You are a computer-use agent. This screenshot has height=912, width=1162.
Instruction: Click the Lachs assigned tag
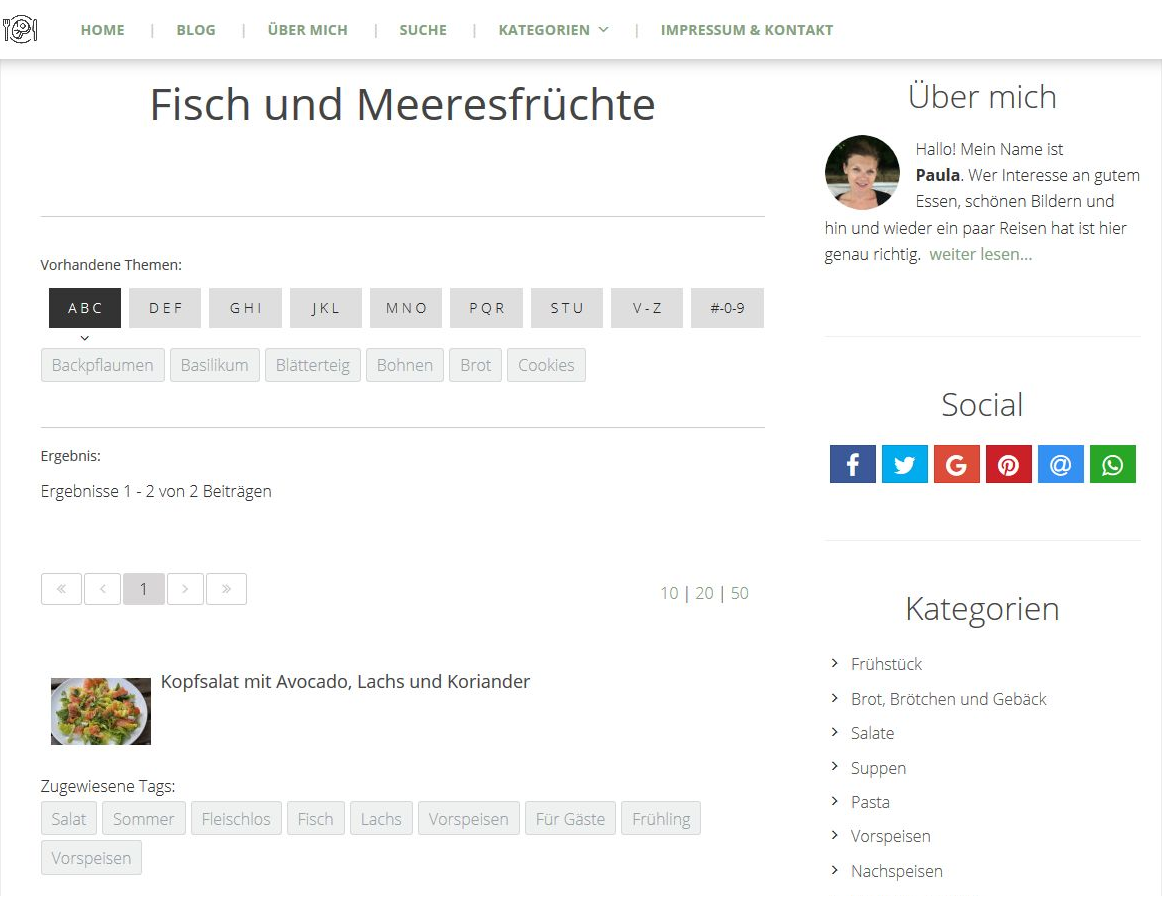[381, 819]
